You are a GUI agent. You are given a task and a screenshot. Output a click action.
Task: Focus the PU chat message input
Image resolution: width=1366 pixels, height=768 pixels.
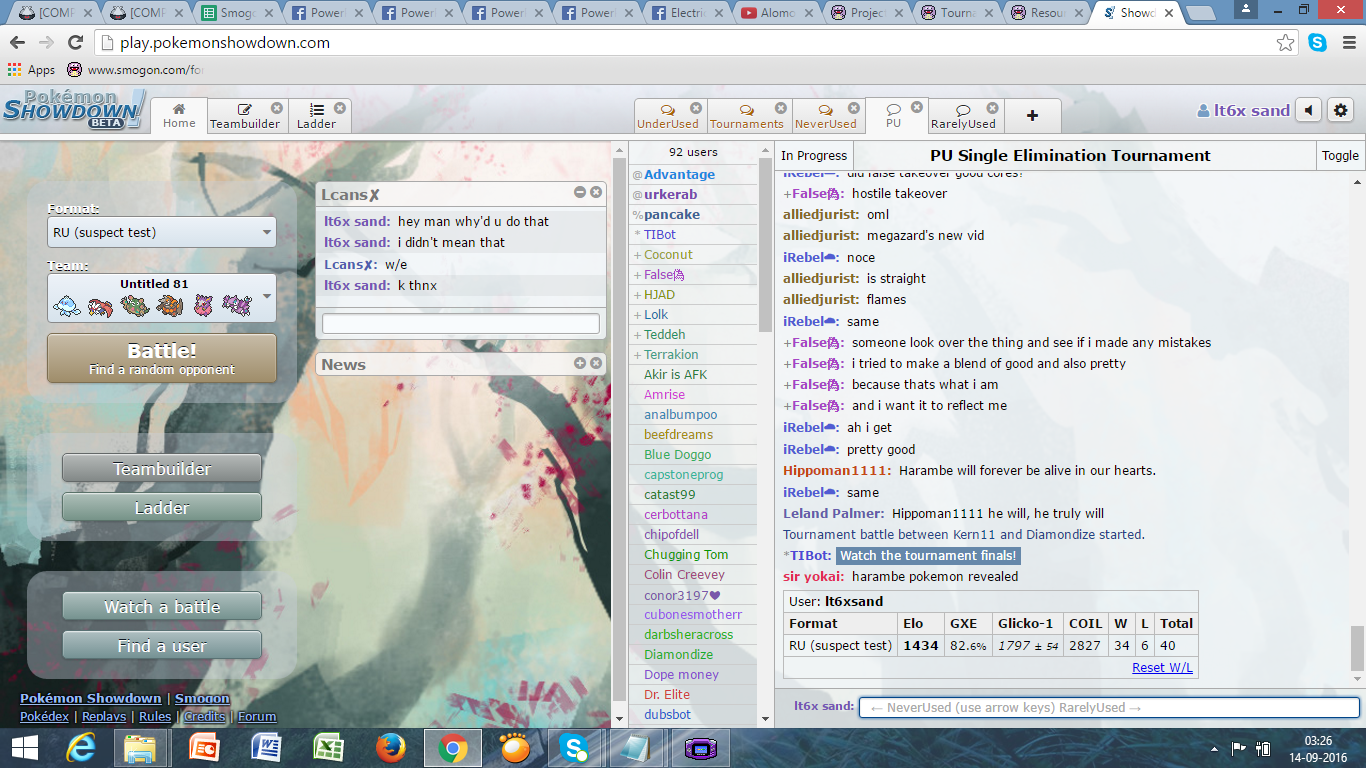[1109, 707]
